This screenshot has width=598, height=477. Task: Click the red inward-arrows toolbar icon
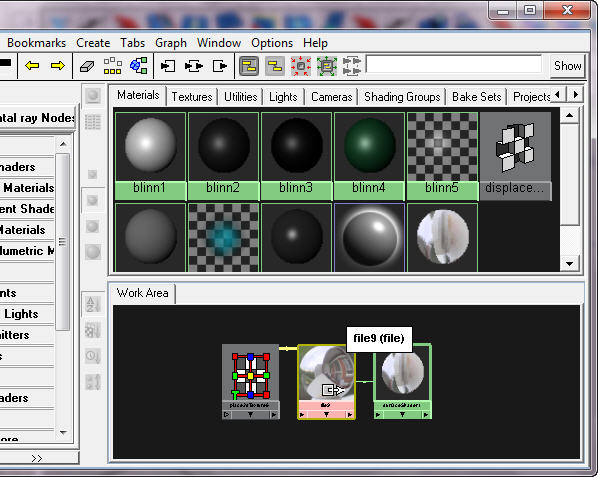point(301,66)
